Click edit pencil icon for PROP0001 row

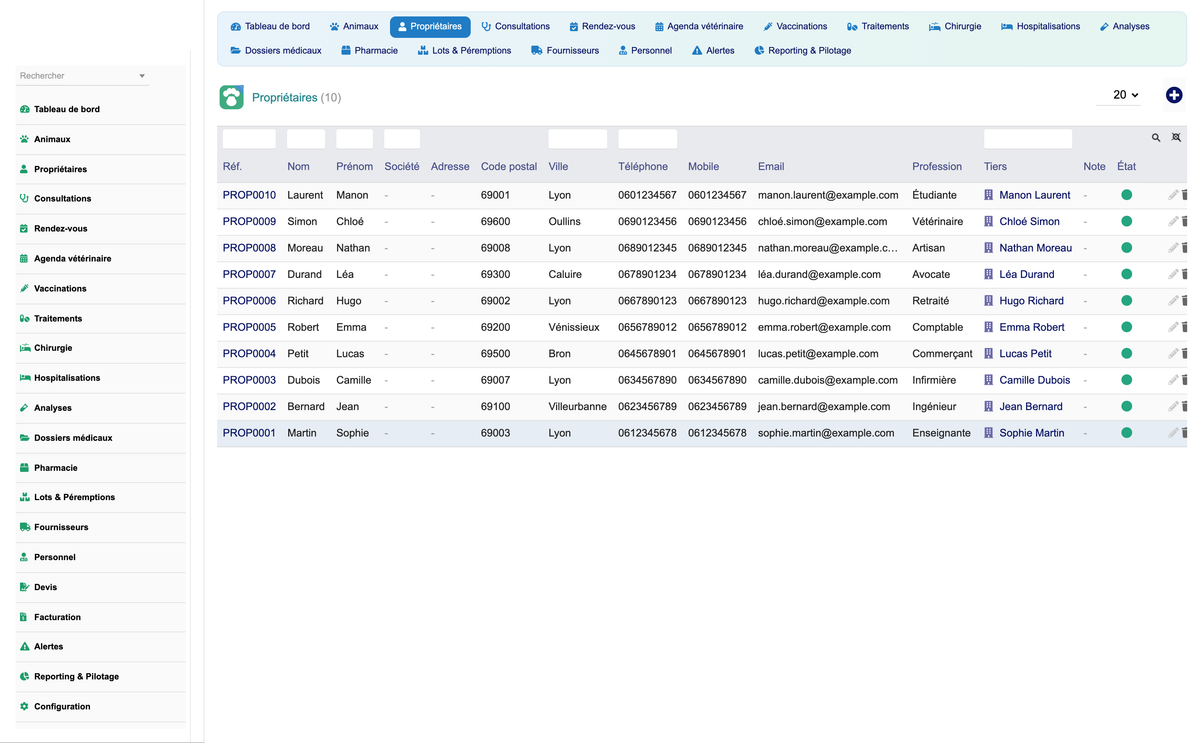coord(1173,433)
